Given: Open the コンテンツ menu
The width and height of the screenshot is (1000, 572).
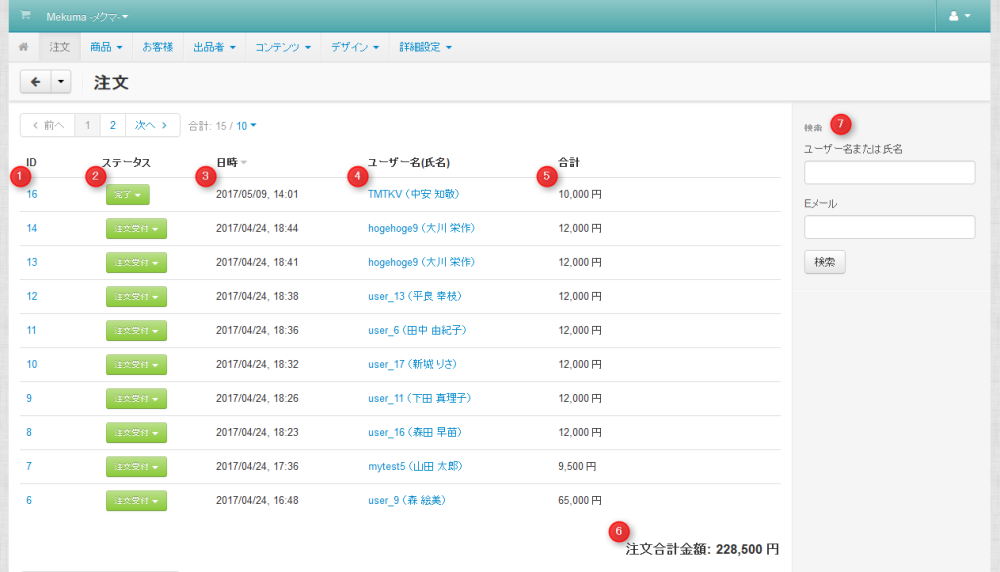Looking at the screenshot, I should pyautogui.click(x=283, y=47).
